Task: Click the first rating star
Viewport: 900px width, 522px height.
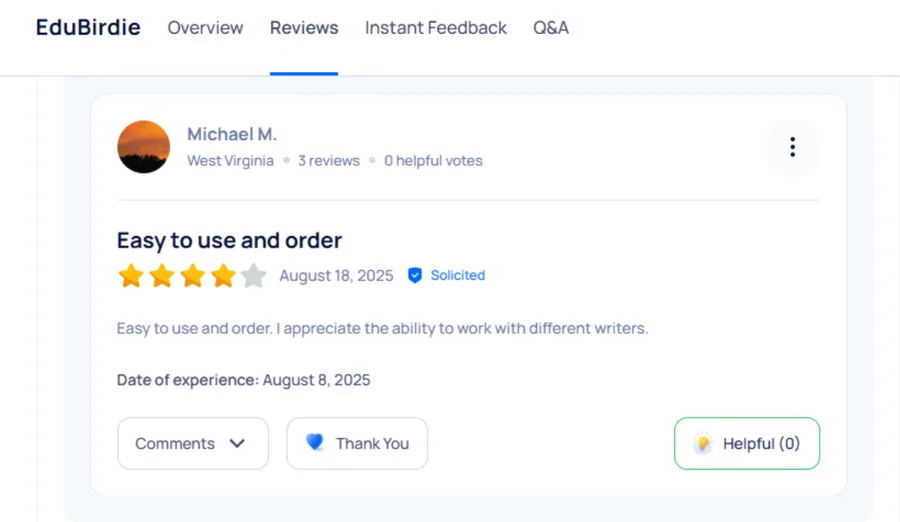Action: 131,275
